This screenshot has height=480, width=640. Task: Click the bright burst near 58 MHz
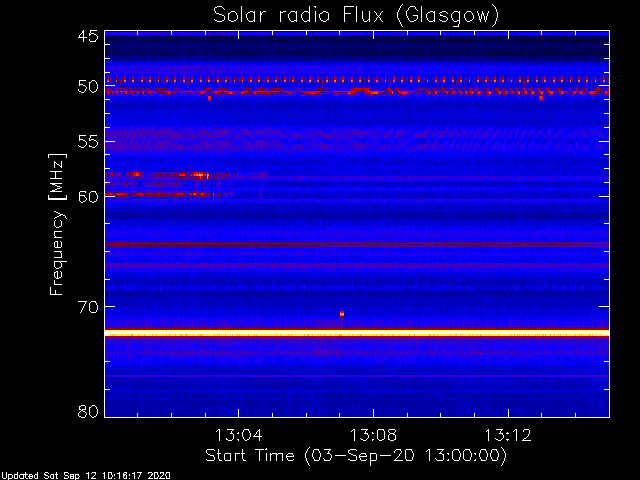click(199, 175)
